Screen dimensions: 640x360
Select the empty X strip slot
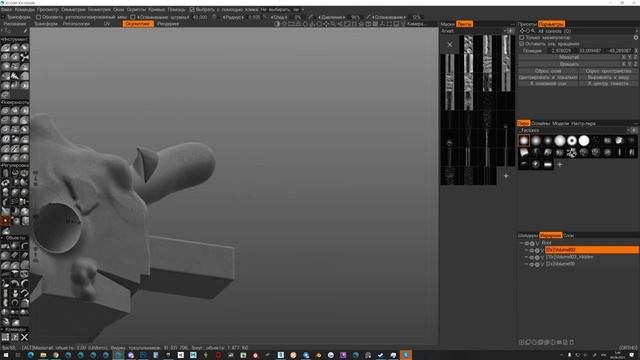[450, 44]
